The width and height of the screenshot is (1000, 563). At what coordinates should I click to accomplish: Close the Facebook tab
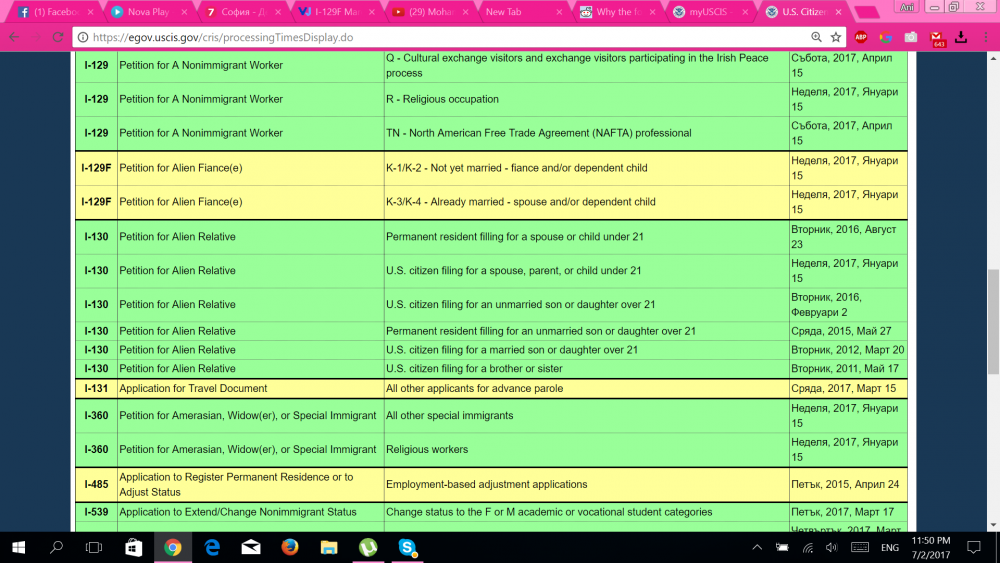pyautogui.click(x=91, y=12)
